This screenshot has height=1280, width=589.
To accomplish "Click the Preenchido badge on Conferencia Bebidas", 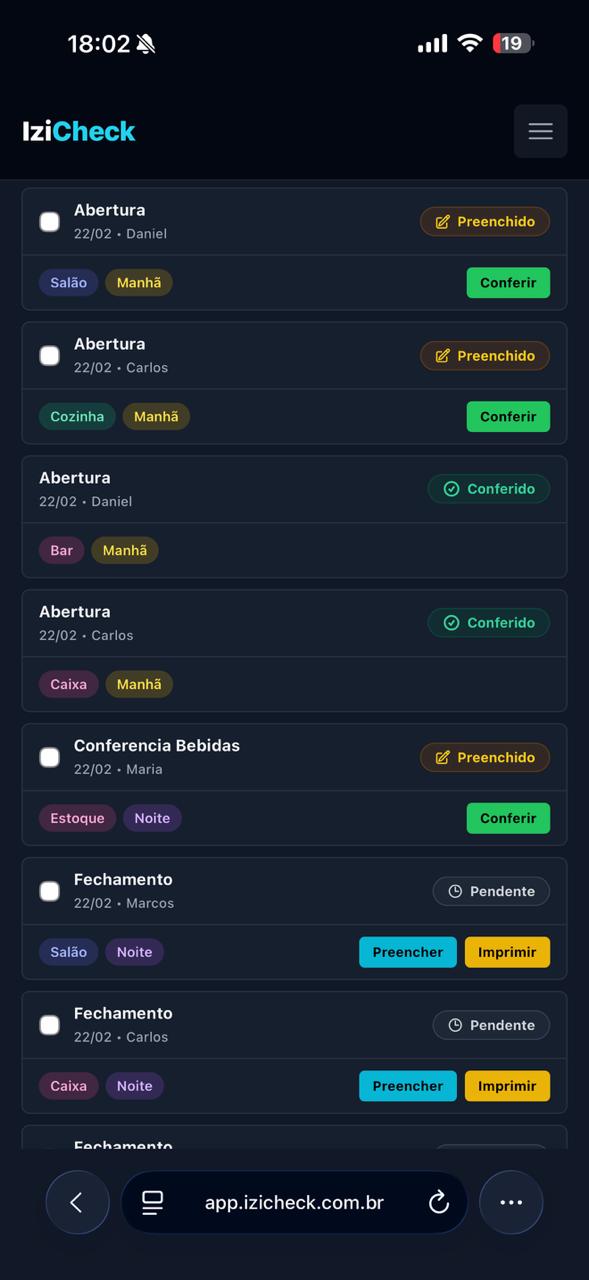I will pyautogui.click(x=484, y=757).
